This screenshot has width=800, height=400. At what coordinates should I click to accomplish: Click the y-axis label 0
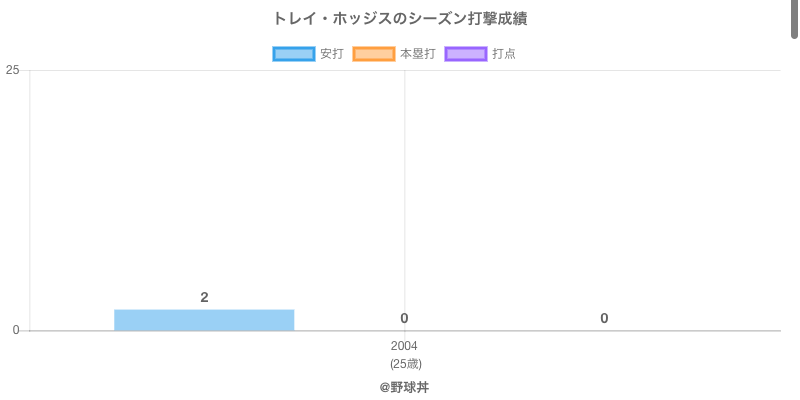(x=15, y=330)
